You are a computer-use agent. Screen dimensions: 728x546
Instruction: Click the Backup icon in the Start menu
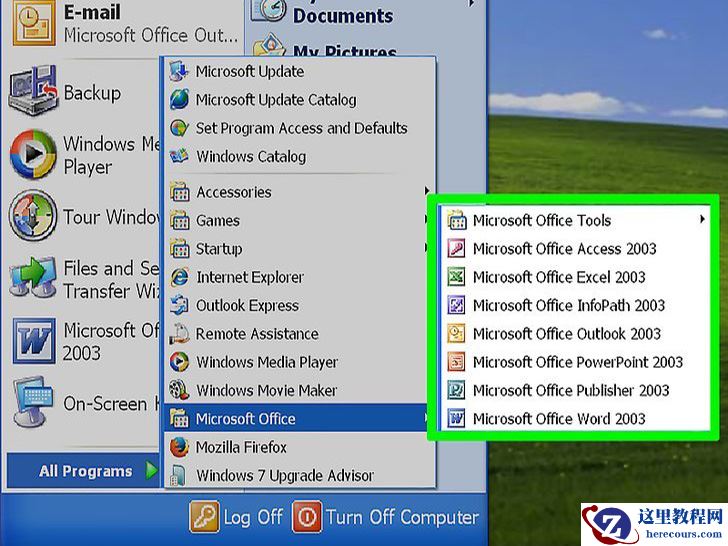coord(33,91)
